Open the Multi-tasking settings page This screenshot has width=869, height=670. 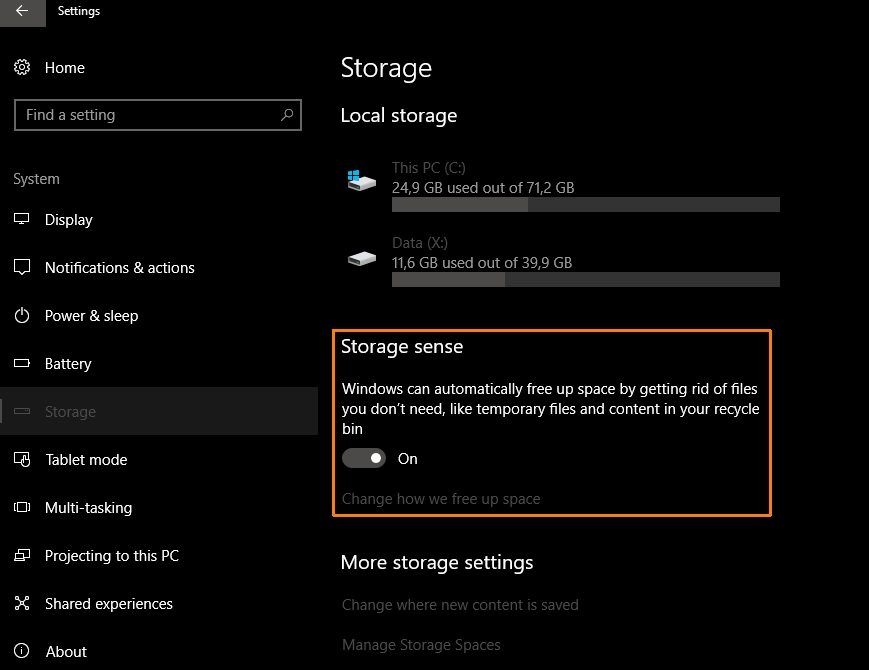(86, 508)
